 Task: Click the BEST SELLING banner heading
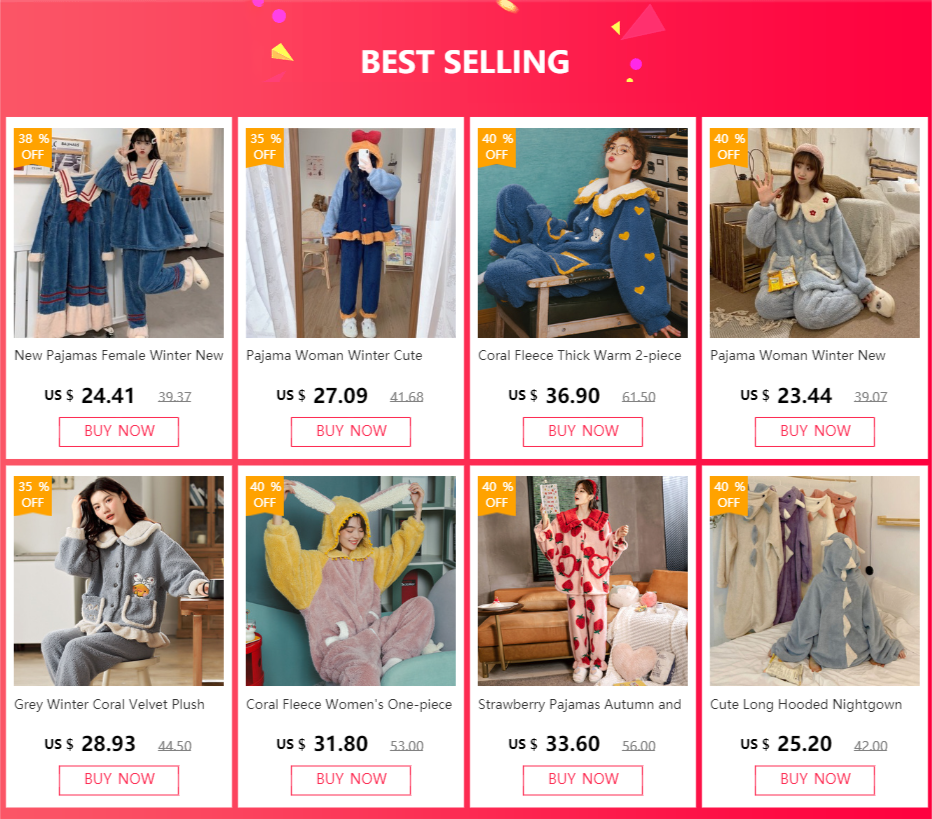point(465,62)
